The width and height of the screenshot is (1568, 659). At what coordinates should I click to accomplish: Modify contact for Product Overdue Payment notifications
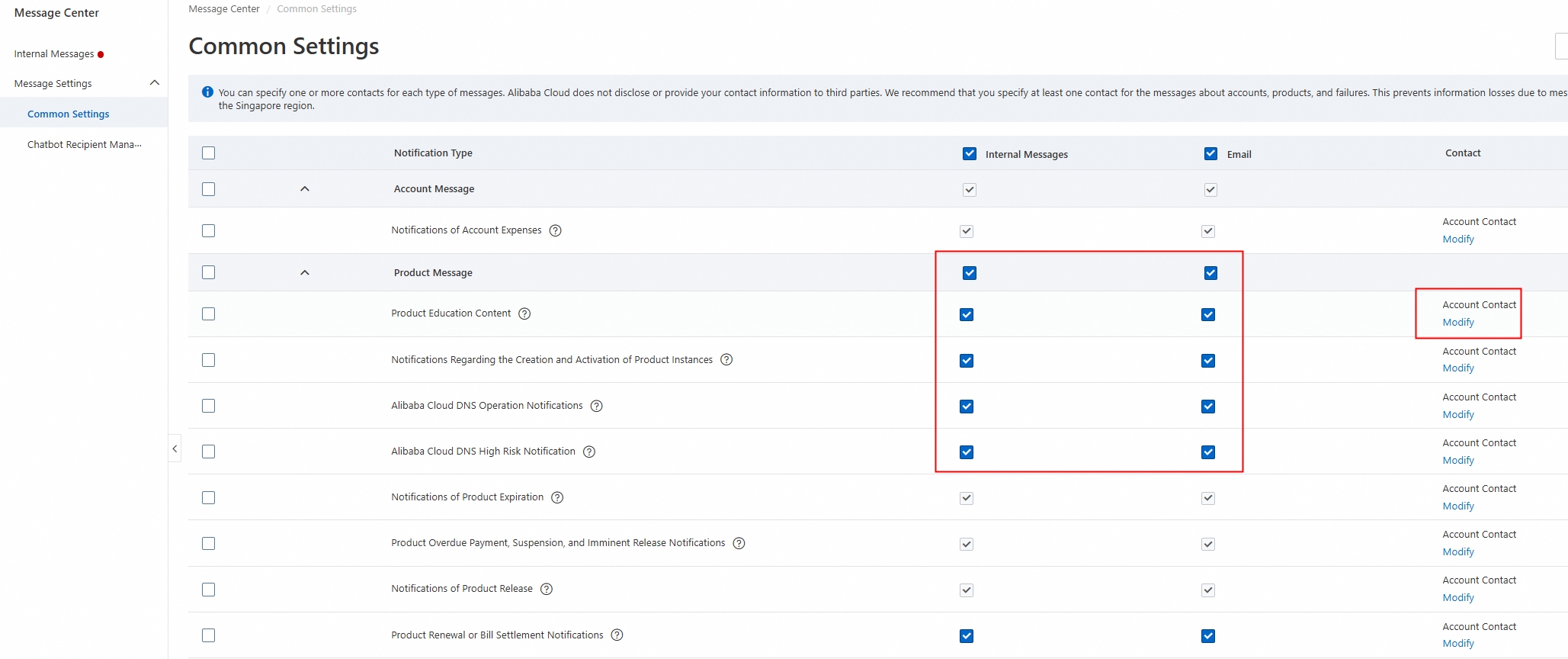click(1458, 551)
